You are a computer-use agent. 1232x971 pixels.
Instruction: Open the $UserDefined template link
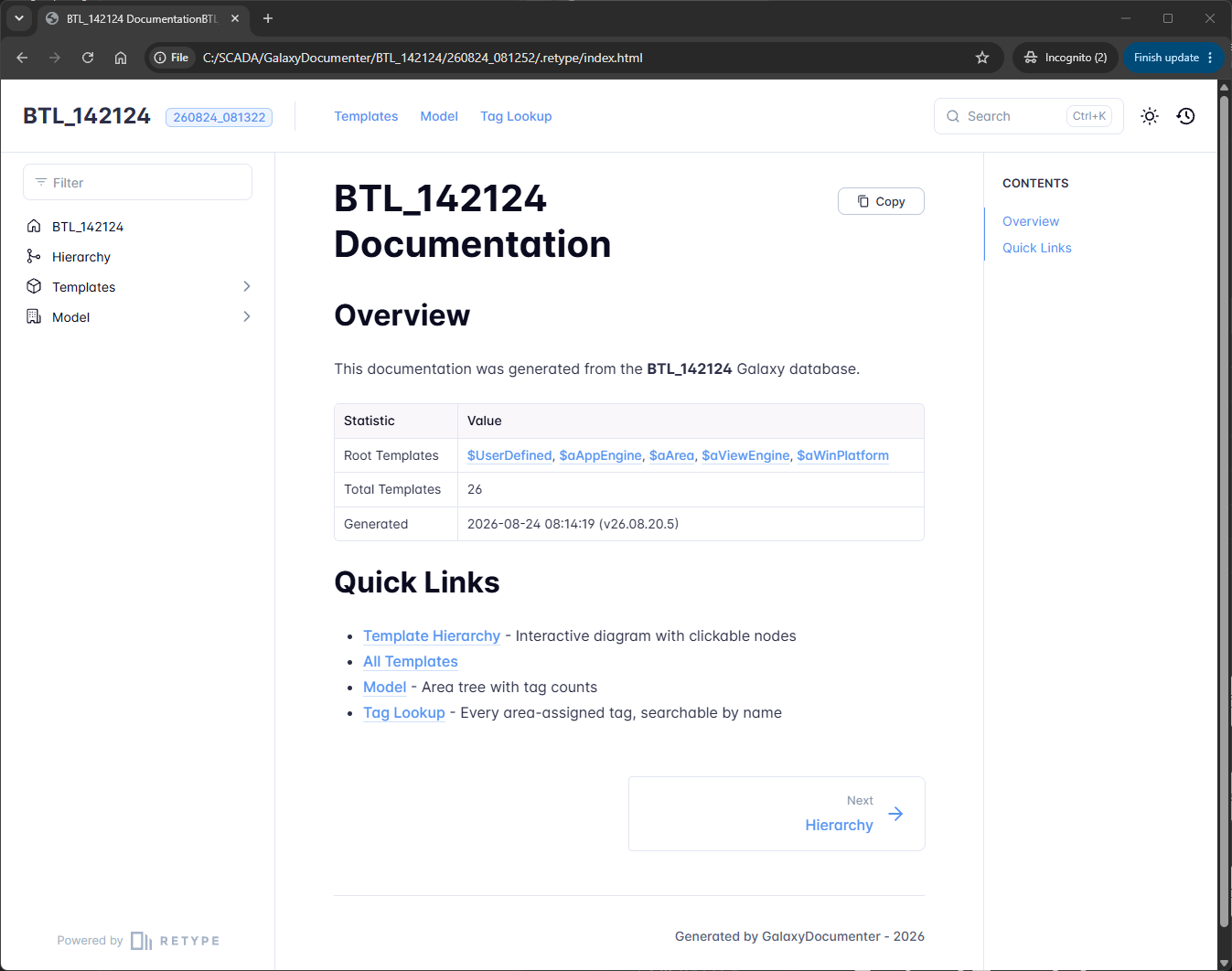click(509, 455)
